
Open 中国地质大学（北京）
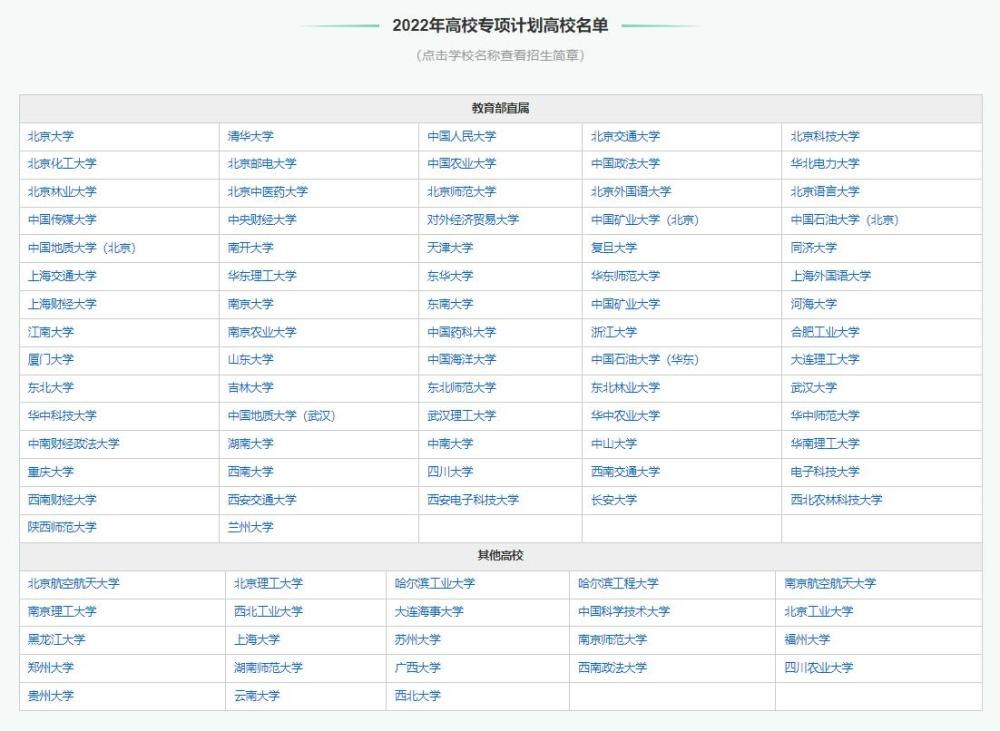pyautogui.click(x=82, y=248)
